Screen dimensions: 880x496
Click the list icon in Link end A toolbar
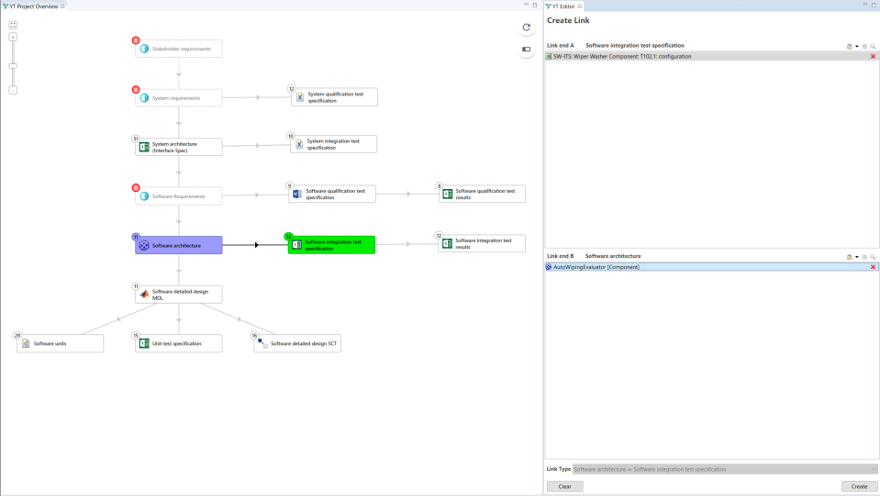(x=865, y=47)
